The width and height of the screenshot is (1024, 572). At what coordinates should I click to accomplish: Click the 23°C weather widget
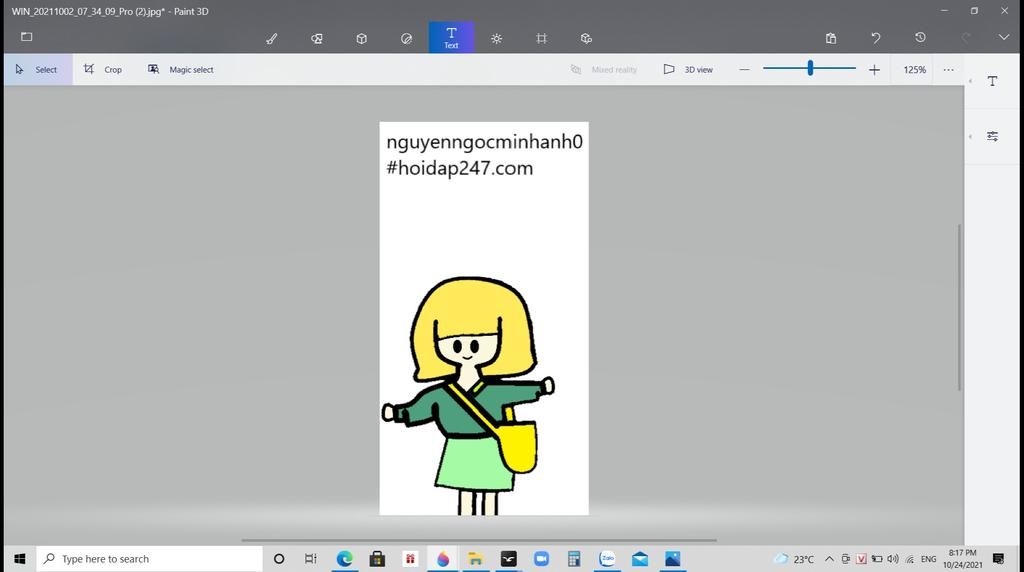pyautogui.click(x=793, y=559)
